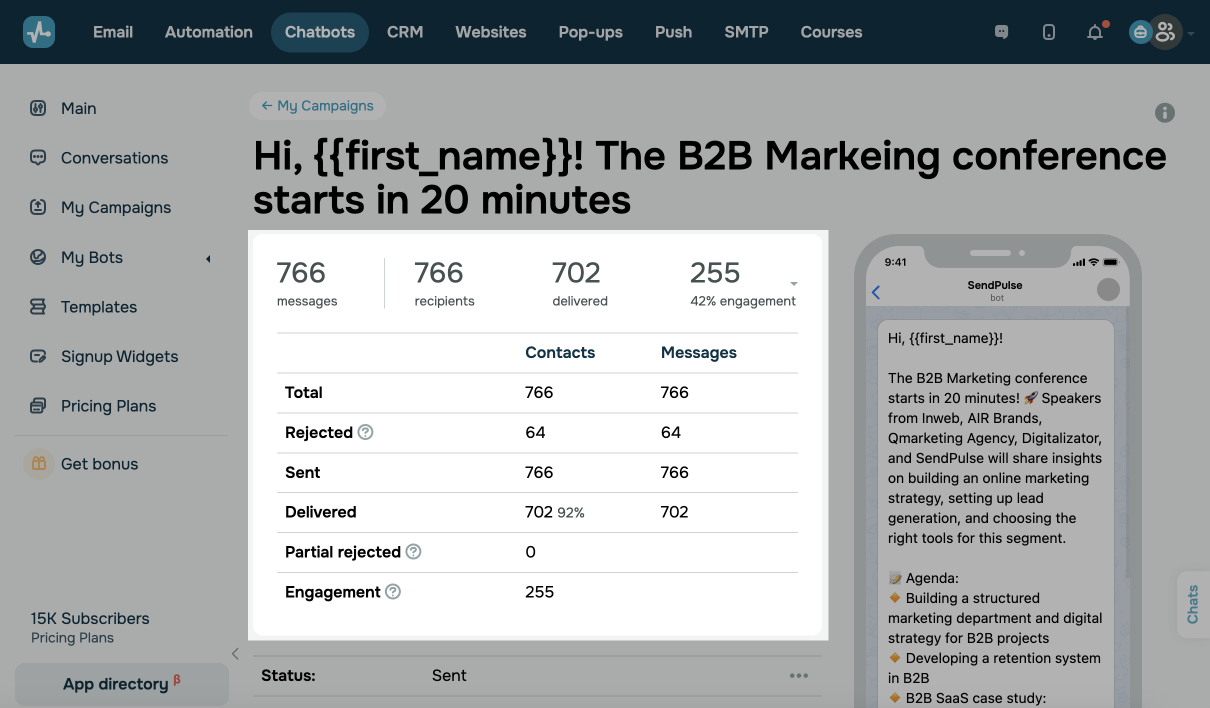1210x708 pixels.
Task: Click the help icon next to Partial rejected
Action: 413,552
